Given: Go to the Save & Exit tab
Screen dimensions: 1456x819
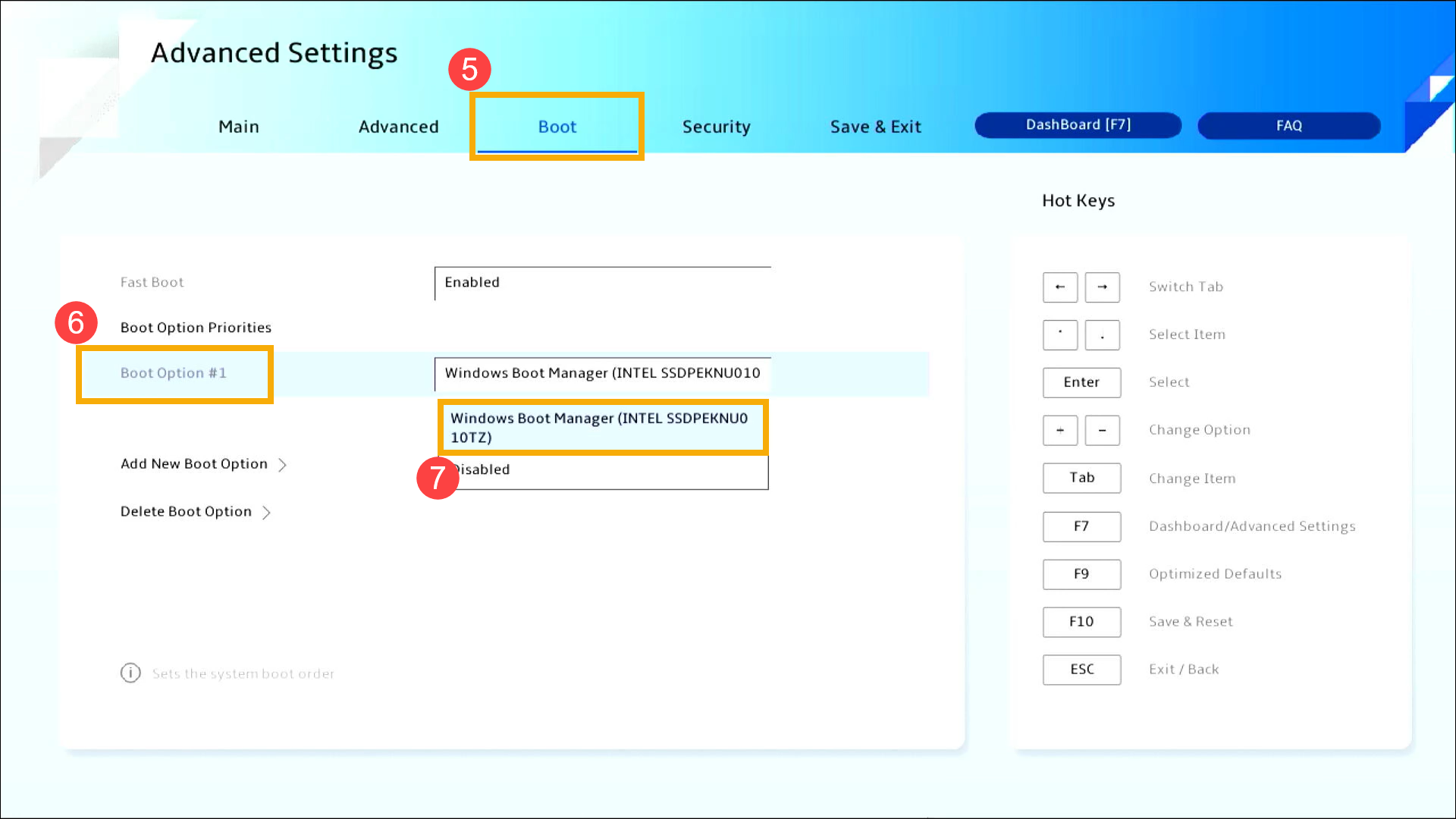Looking at the screenshot, I should (875, 127).
